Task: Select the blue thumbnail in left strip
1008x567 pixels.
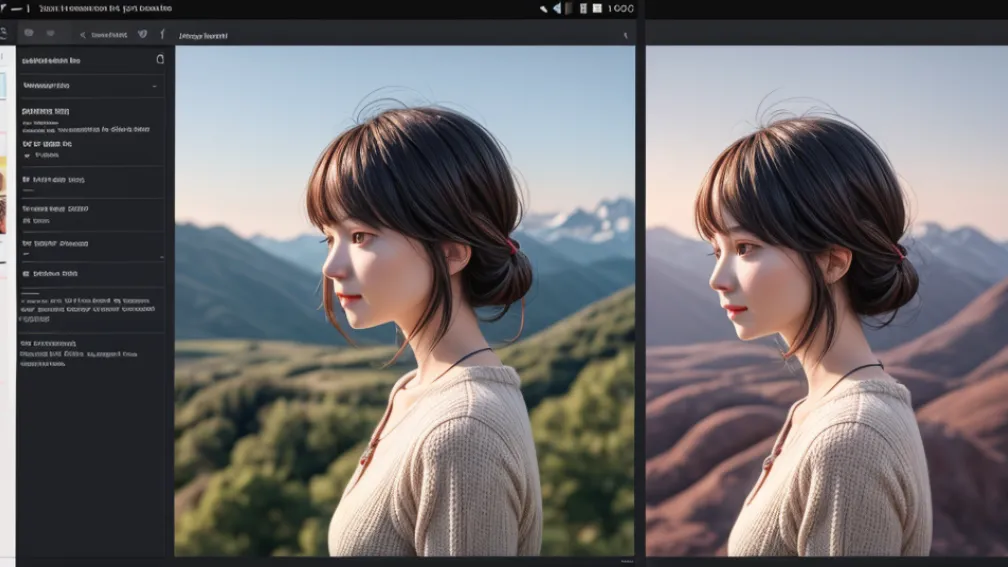Action: 3,86
